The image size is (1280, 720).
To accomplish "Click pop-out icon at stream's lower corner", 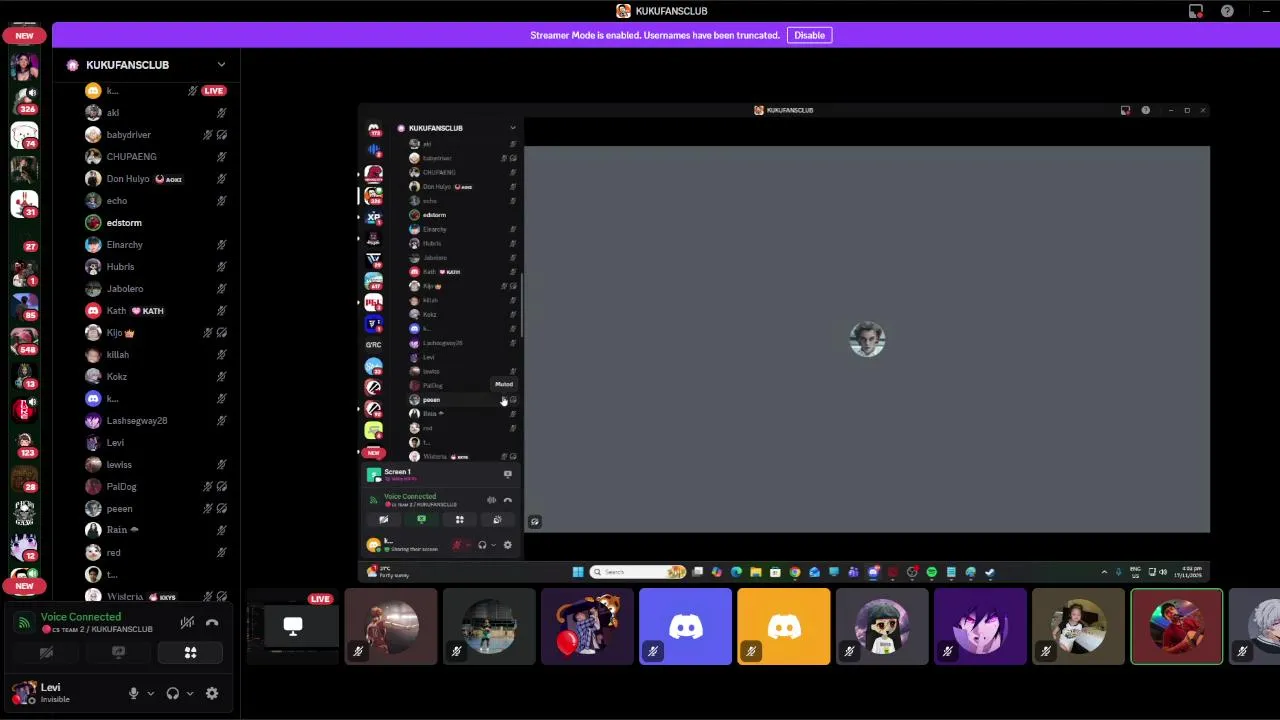I will click(534, 521).
